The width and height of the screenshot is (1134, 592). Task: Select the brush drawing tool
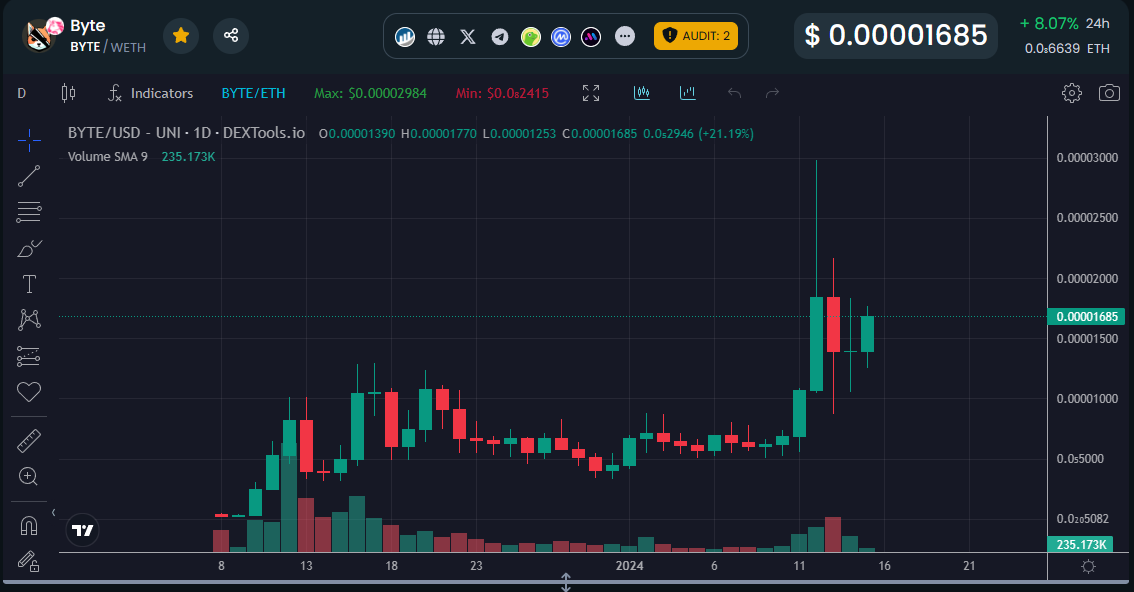[29, 249]
